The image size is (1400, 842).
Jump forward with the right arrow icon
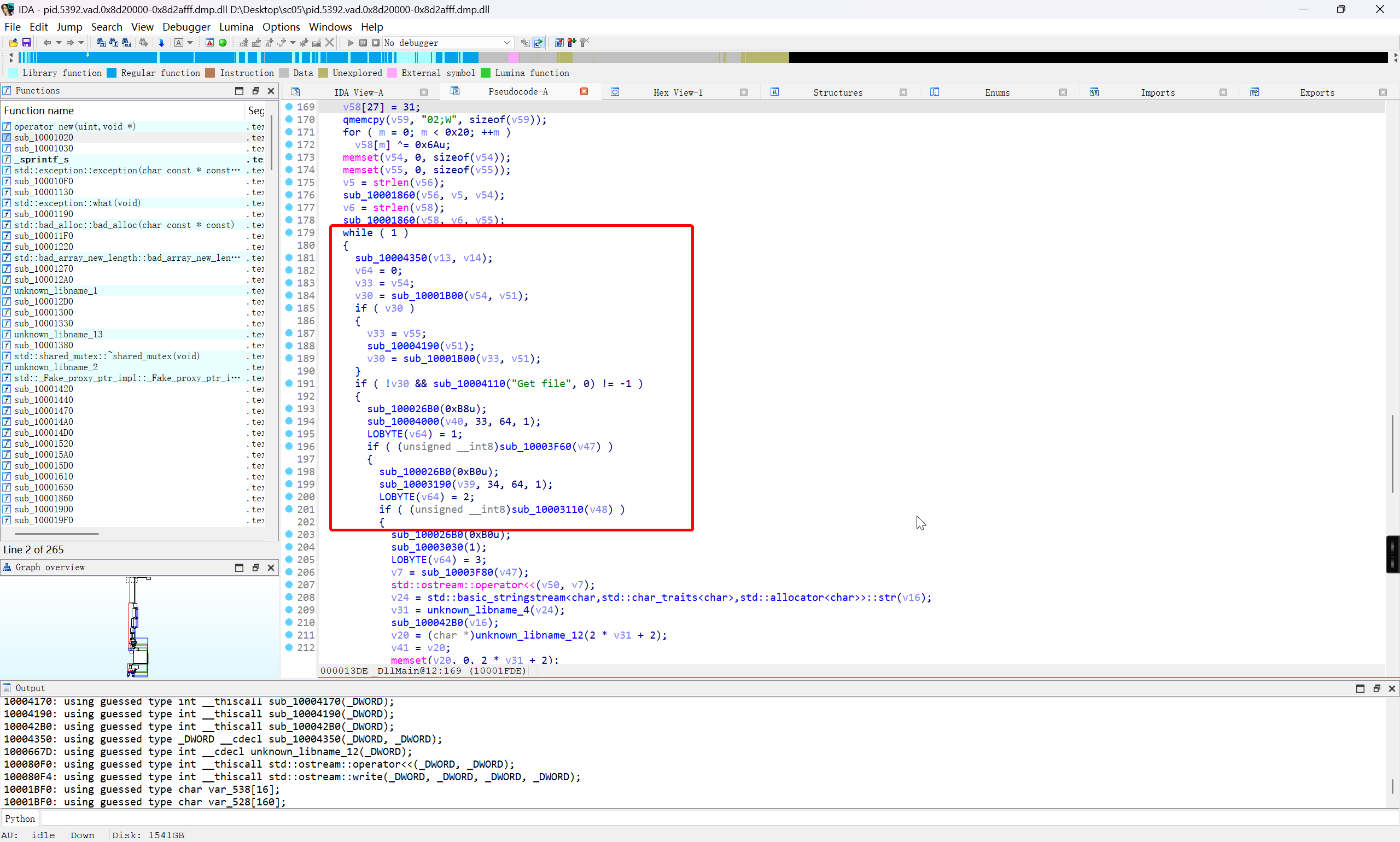[70, 43]
